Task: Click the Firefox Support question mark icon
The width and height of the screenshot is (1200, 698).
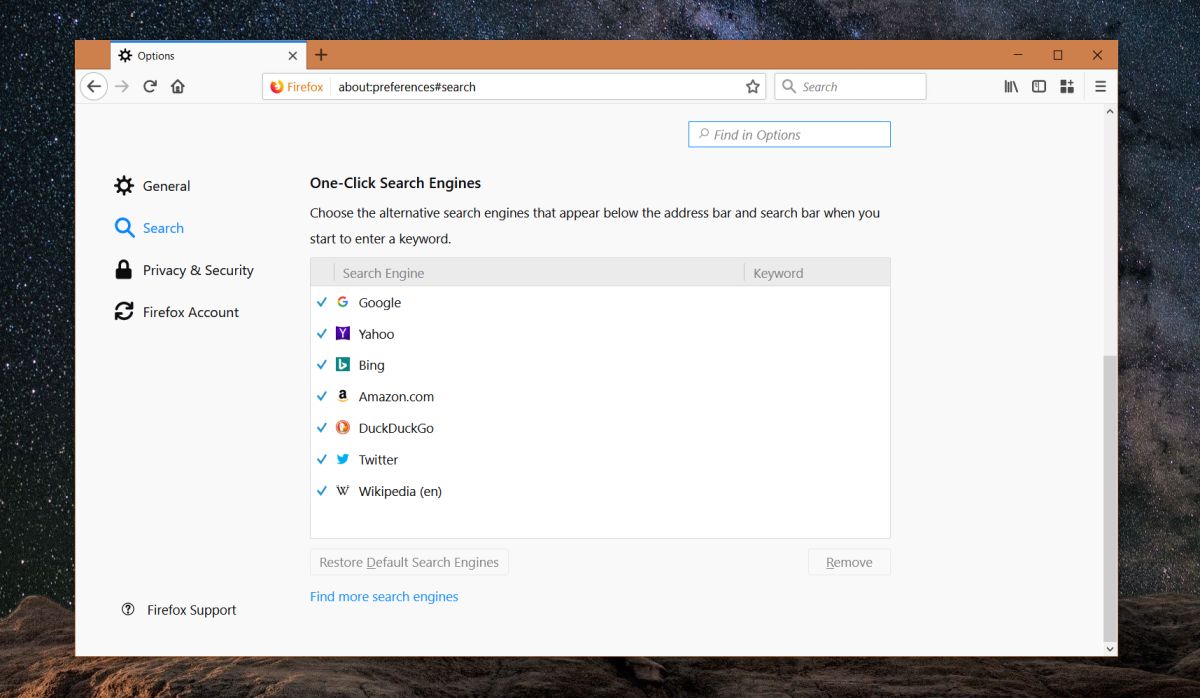Action: (x=128, y=609)
